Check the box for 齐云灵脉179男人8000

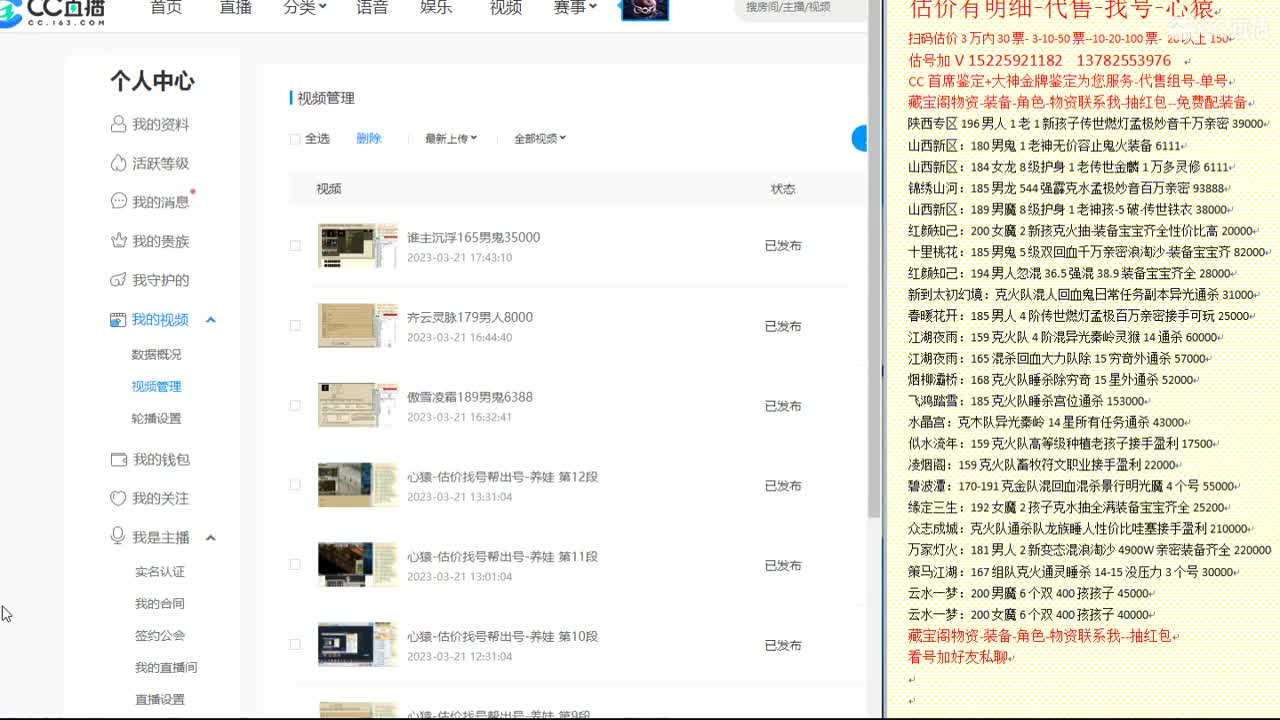tap(295, 325)
